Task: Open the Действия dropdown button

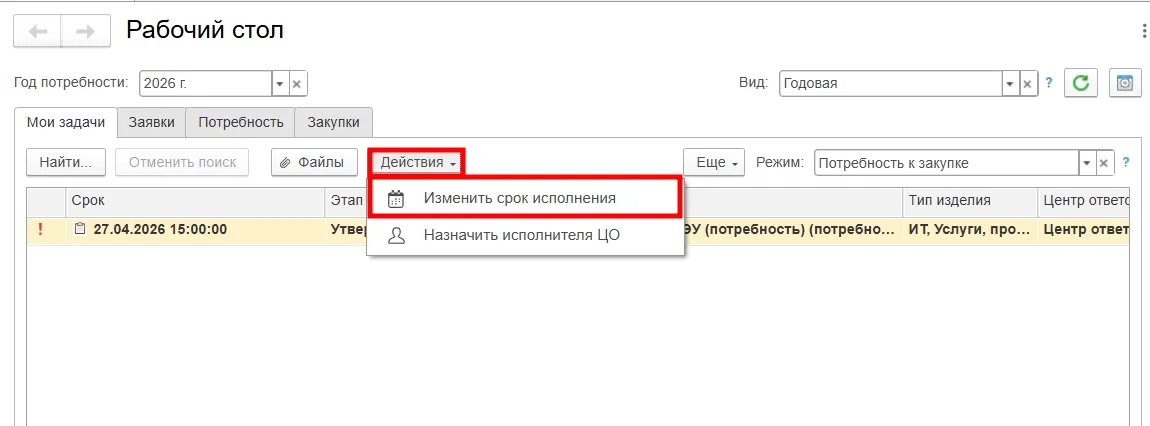Action: click(417, 162)
